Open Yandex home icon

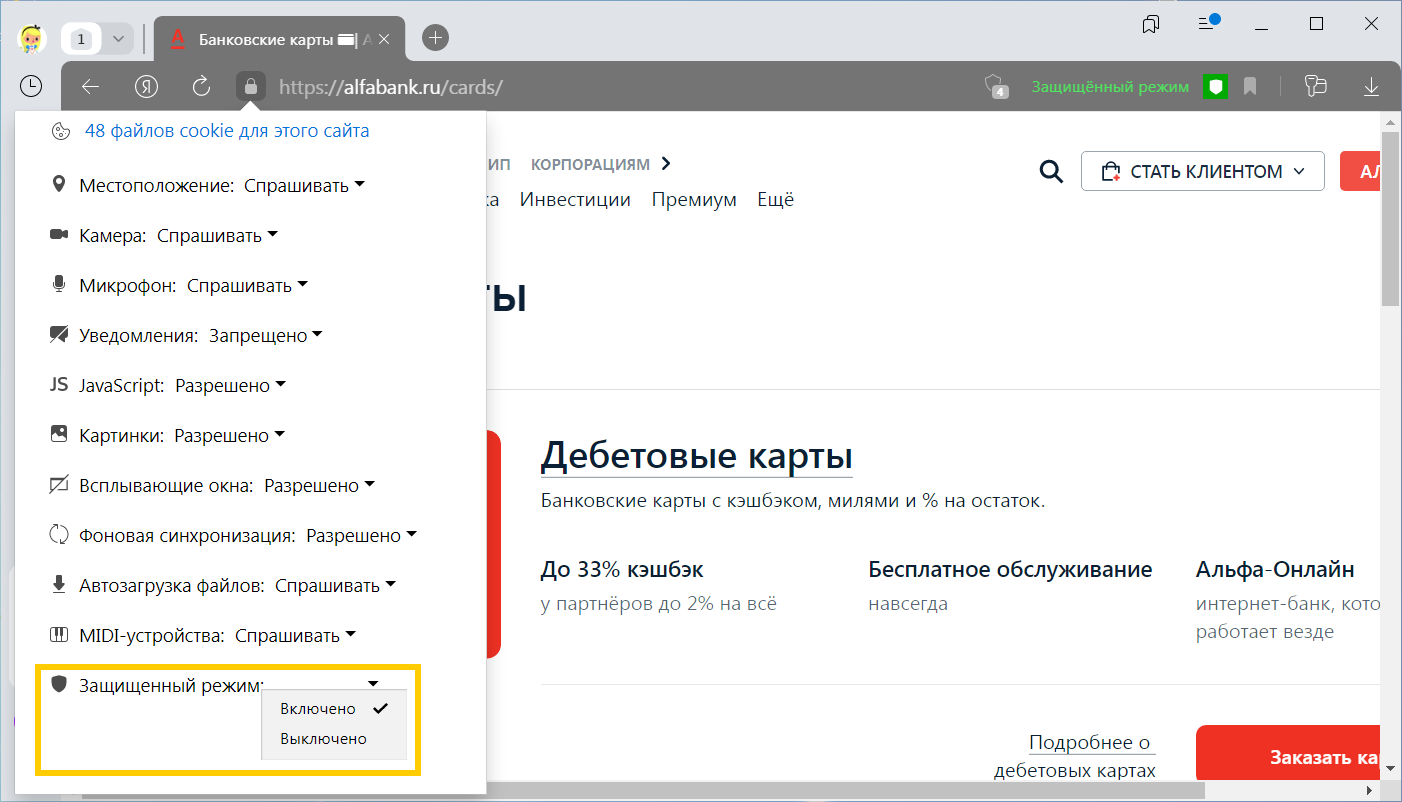coord(146,87)
